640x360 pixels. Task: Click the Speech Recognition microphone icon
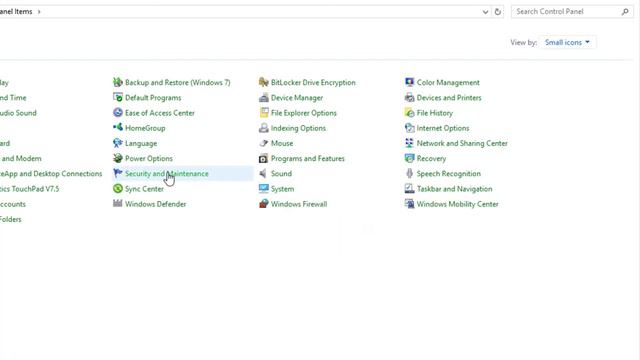click(409, 173)
